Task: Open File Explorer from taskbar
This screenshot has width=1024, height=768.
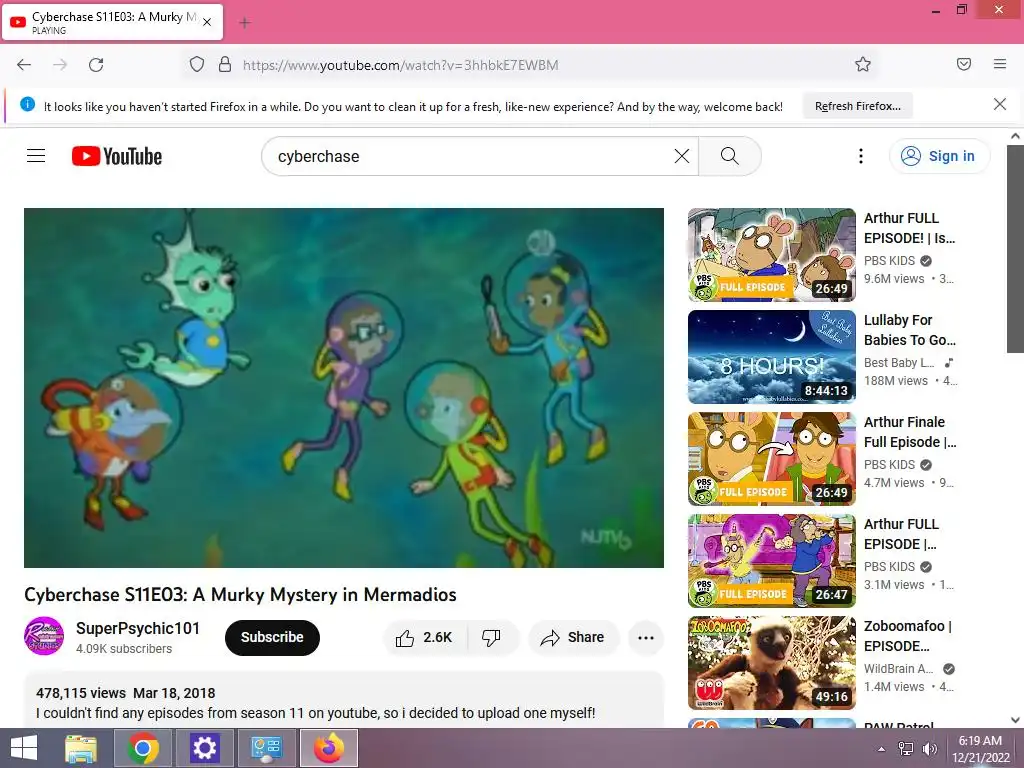Action: click(81, 748)
